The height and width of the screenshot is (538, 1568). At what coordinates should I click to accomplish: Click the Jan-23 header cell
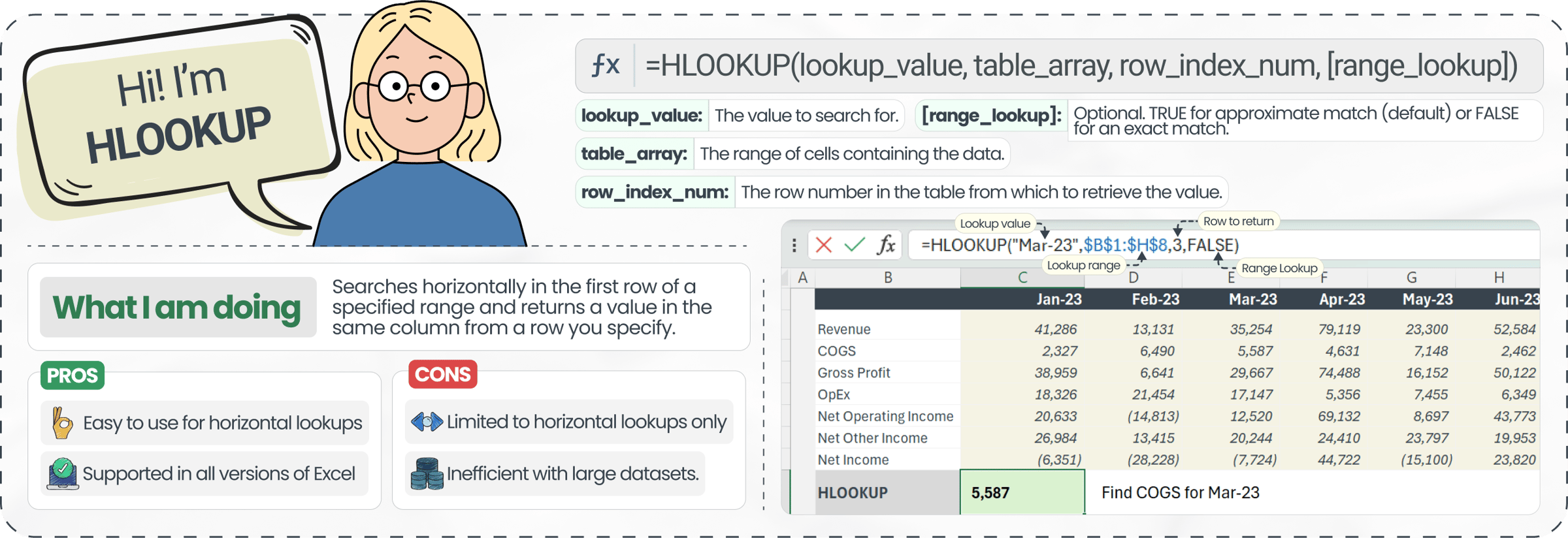(1022, 299)
